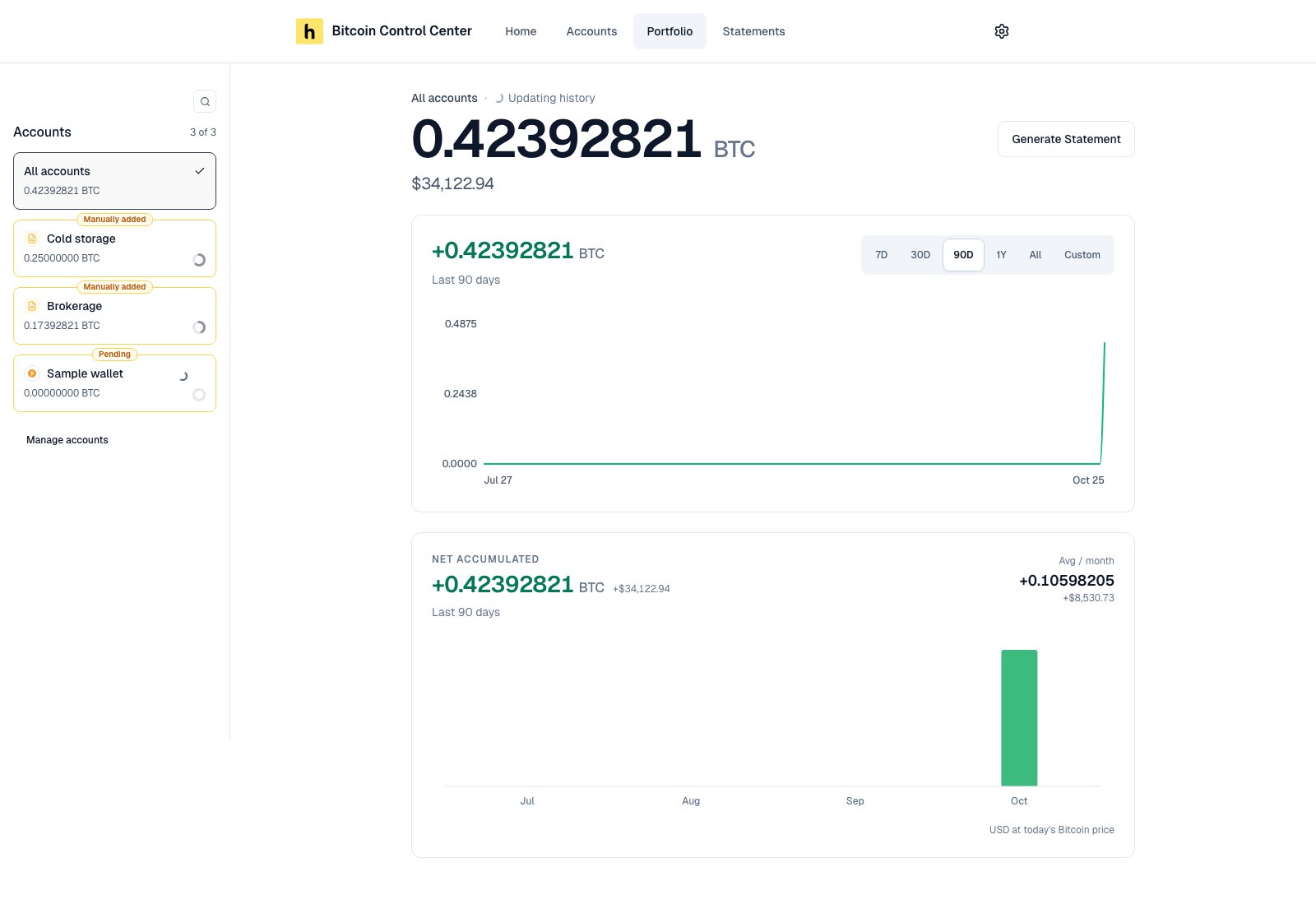Click the Brokerage loading spinner
This screenshot has width=1316, height=904.
coord(199,327)
